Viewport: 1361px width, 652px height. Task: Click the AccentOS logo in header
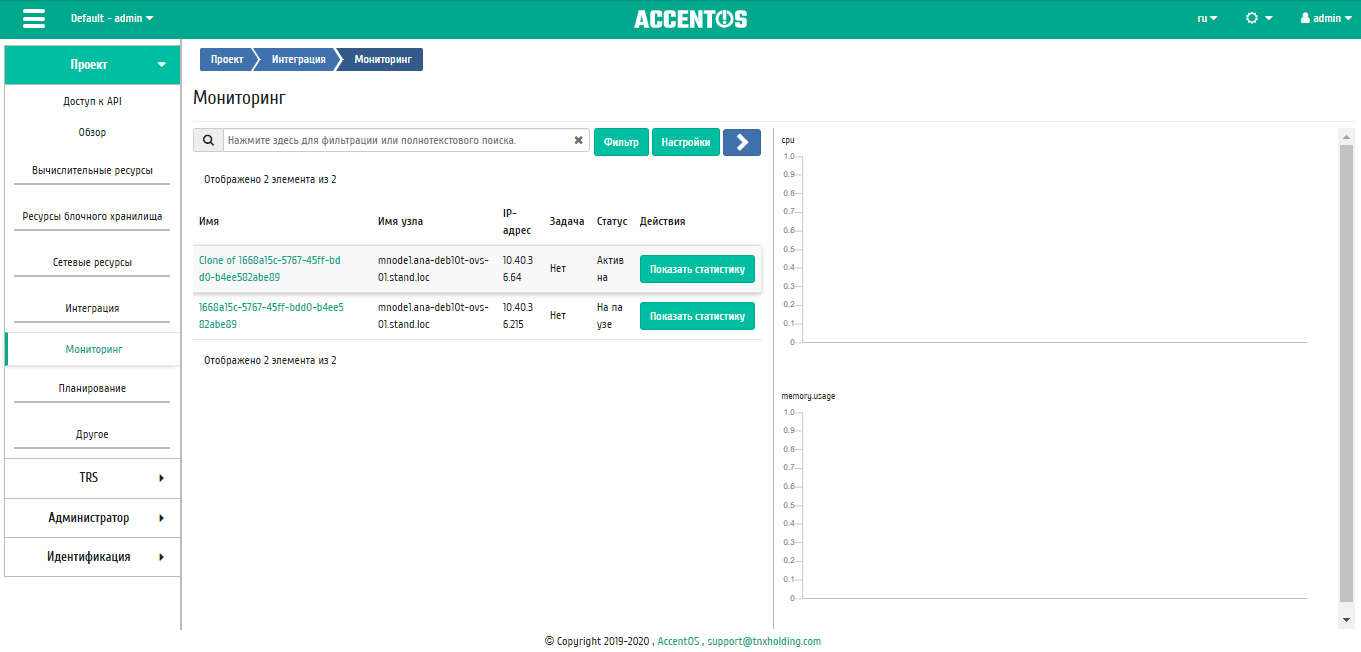pyautogui.click(x=690, y=19)
